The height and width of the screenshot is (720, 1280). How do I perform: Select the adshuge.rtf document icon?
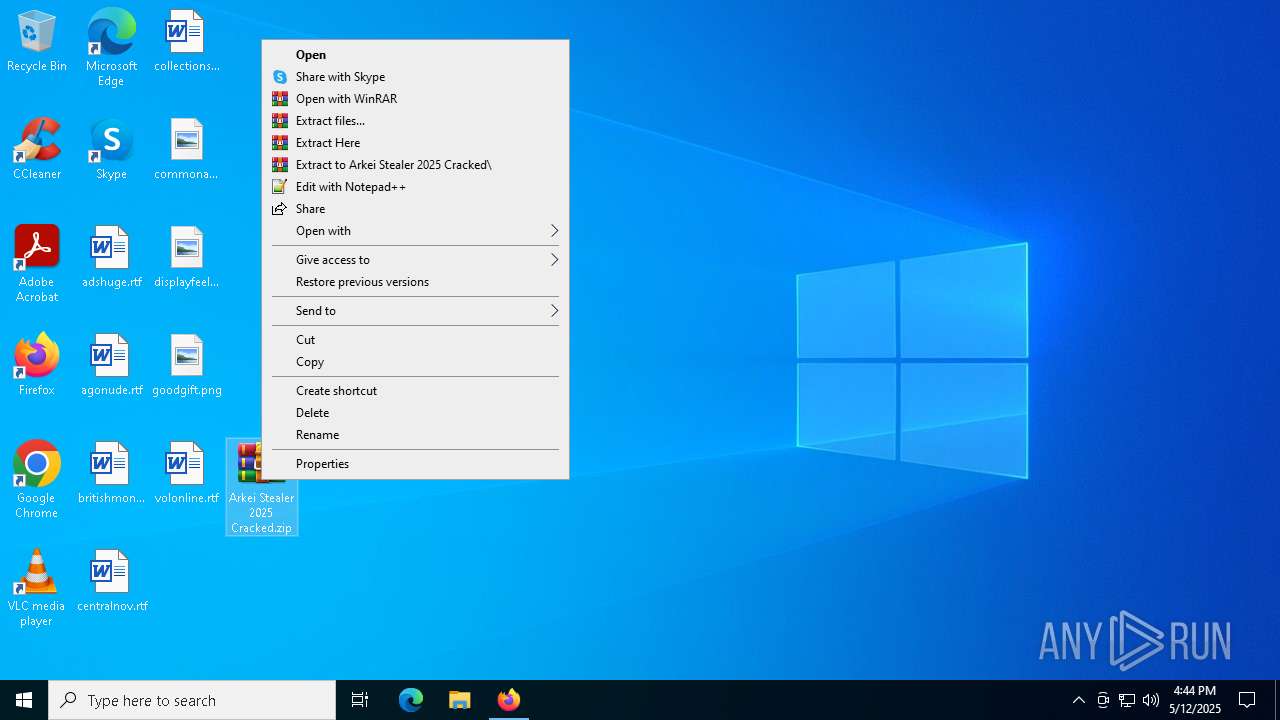[111, 258]
